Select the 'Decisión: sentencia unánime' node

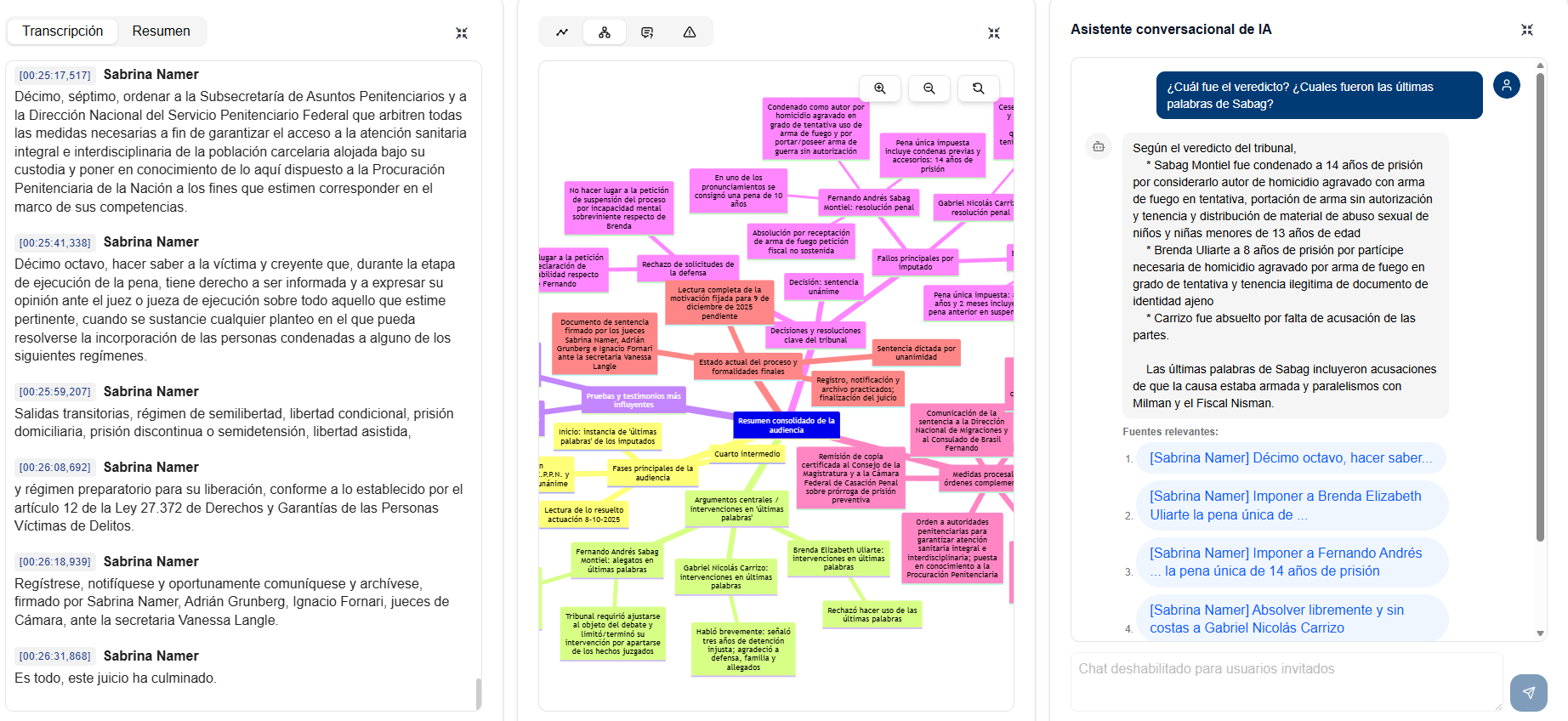click(823, 287)
